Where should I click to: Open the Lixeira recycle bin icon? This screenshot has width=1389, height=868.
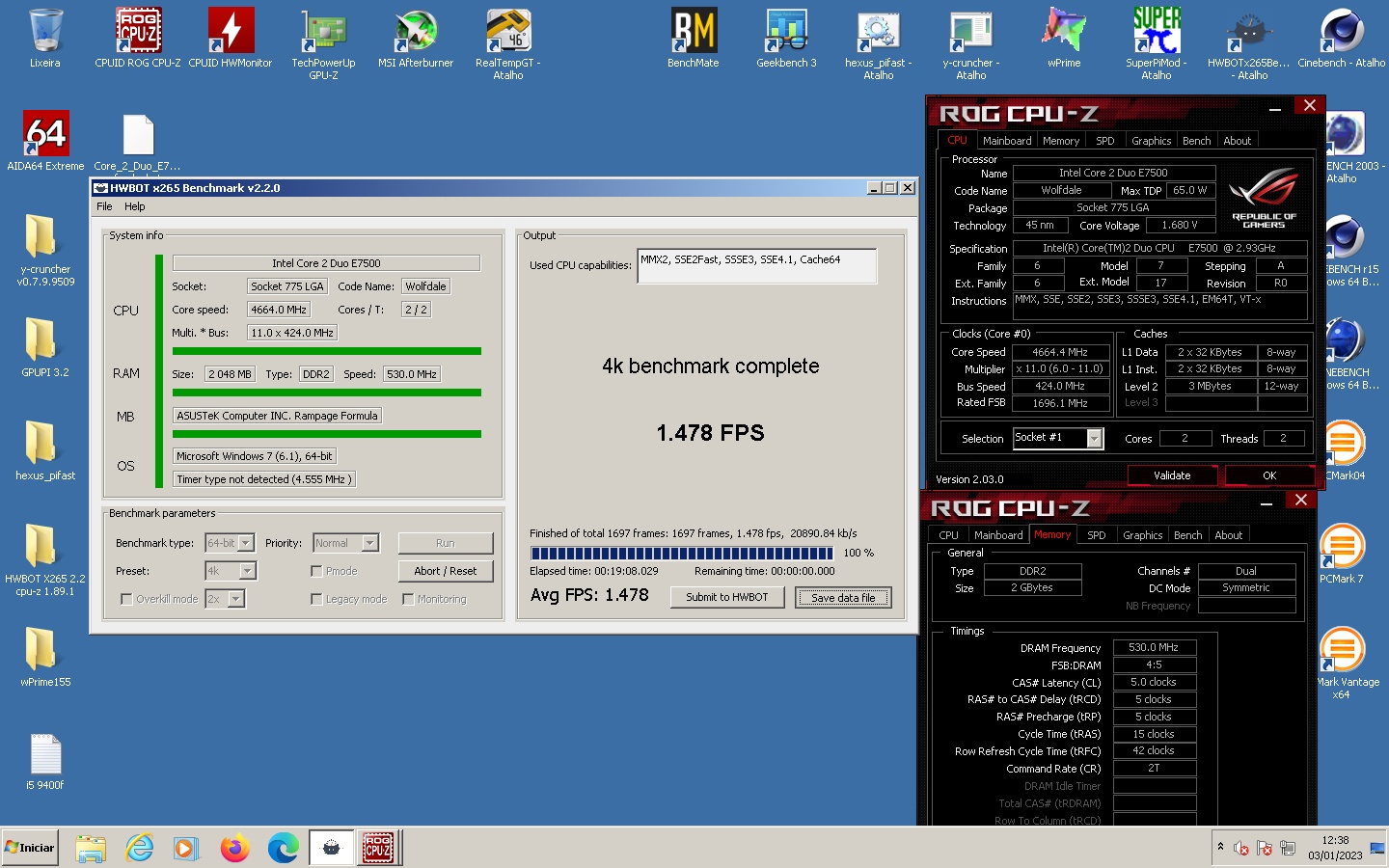point(45,39)
